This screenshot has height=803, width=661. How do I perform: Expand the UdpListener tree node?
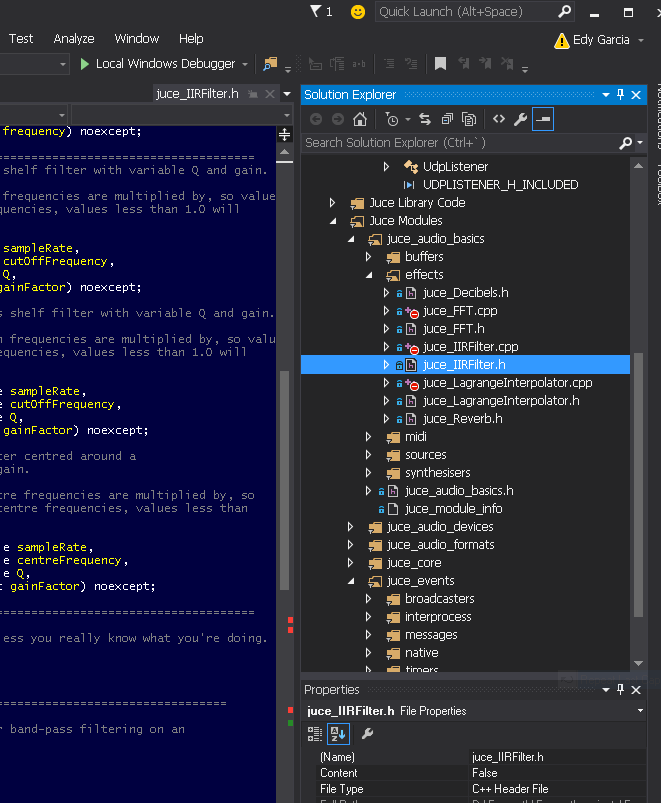click(x=386, y=166)
